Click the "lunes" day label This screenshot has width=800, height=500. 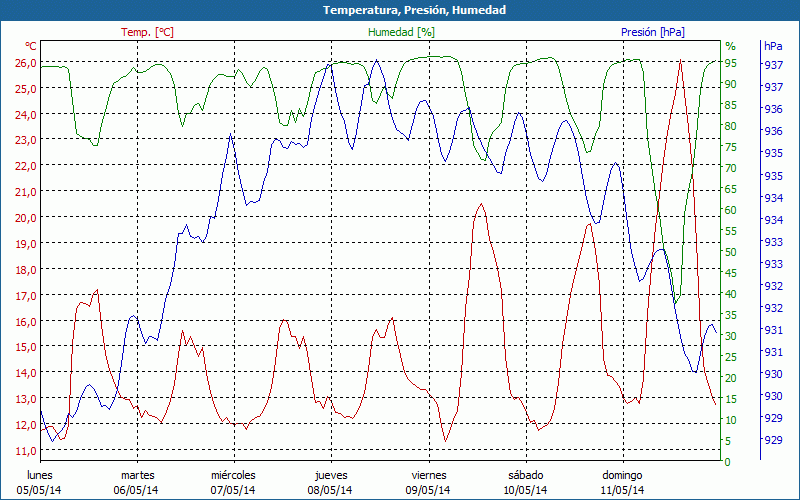[x=40, y=475]
